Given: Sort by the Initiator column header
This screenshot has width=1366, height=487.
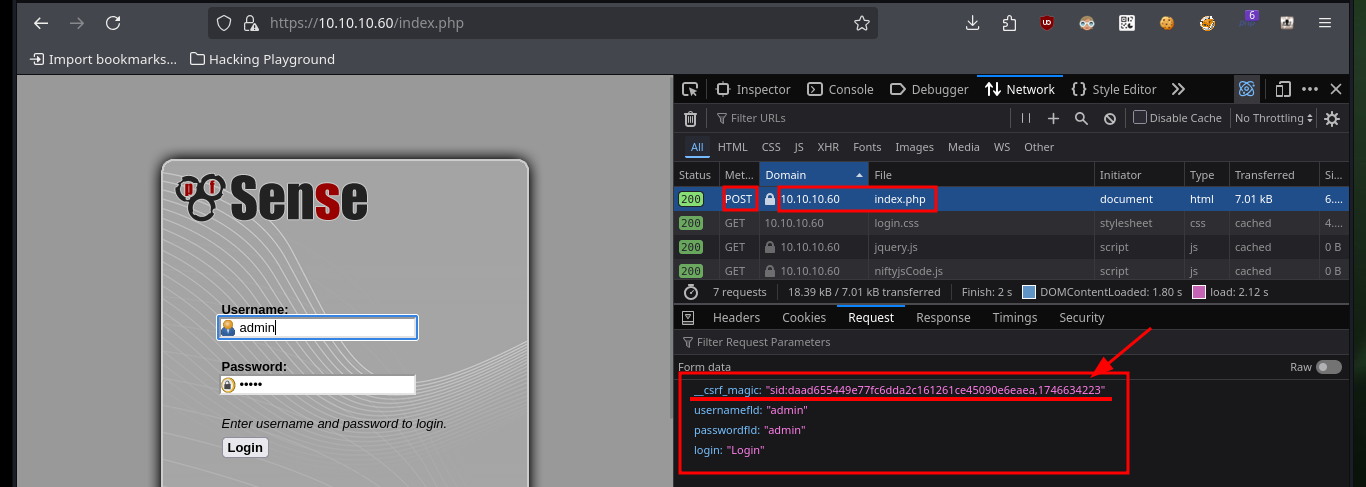Looking at the screenshot, I should pyautogui.click(x=1139, y=175).
